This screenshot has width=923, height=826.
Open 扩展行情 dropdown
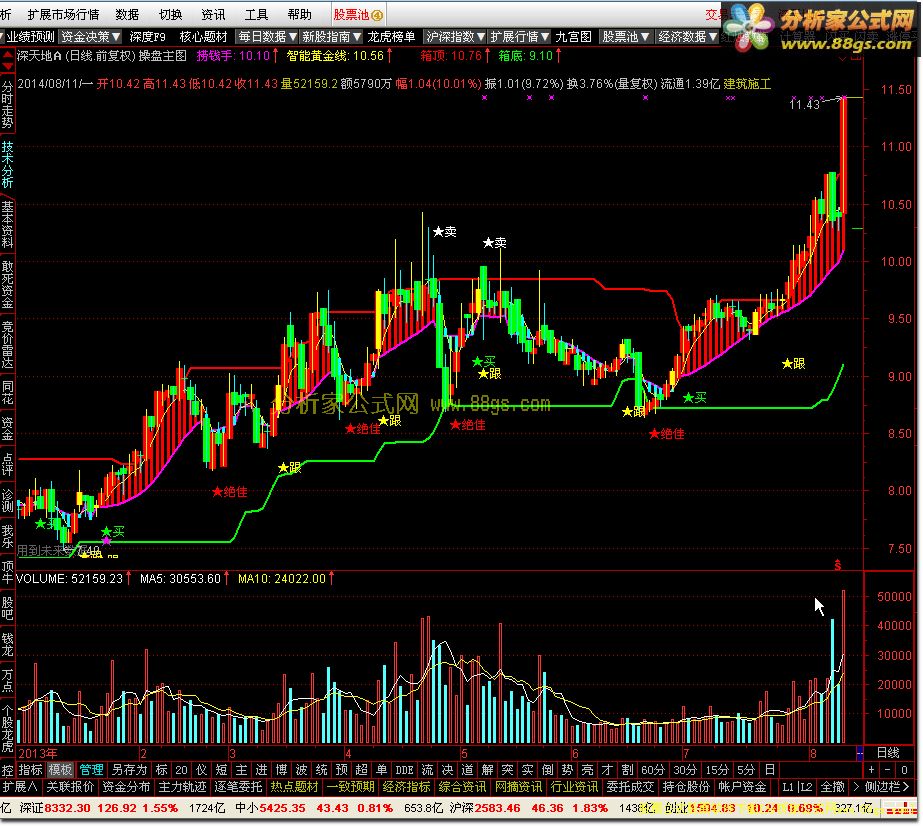(520, 37)
